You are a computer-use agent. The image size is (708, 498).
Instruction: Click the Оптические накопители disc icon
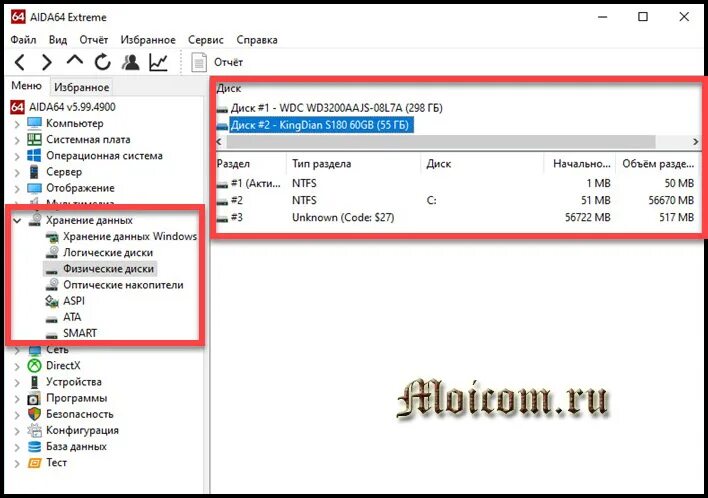(52, 284)
